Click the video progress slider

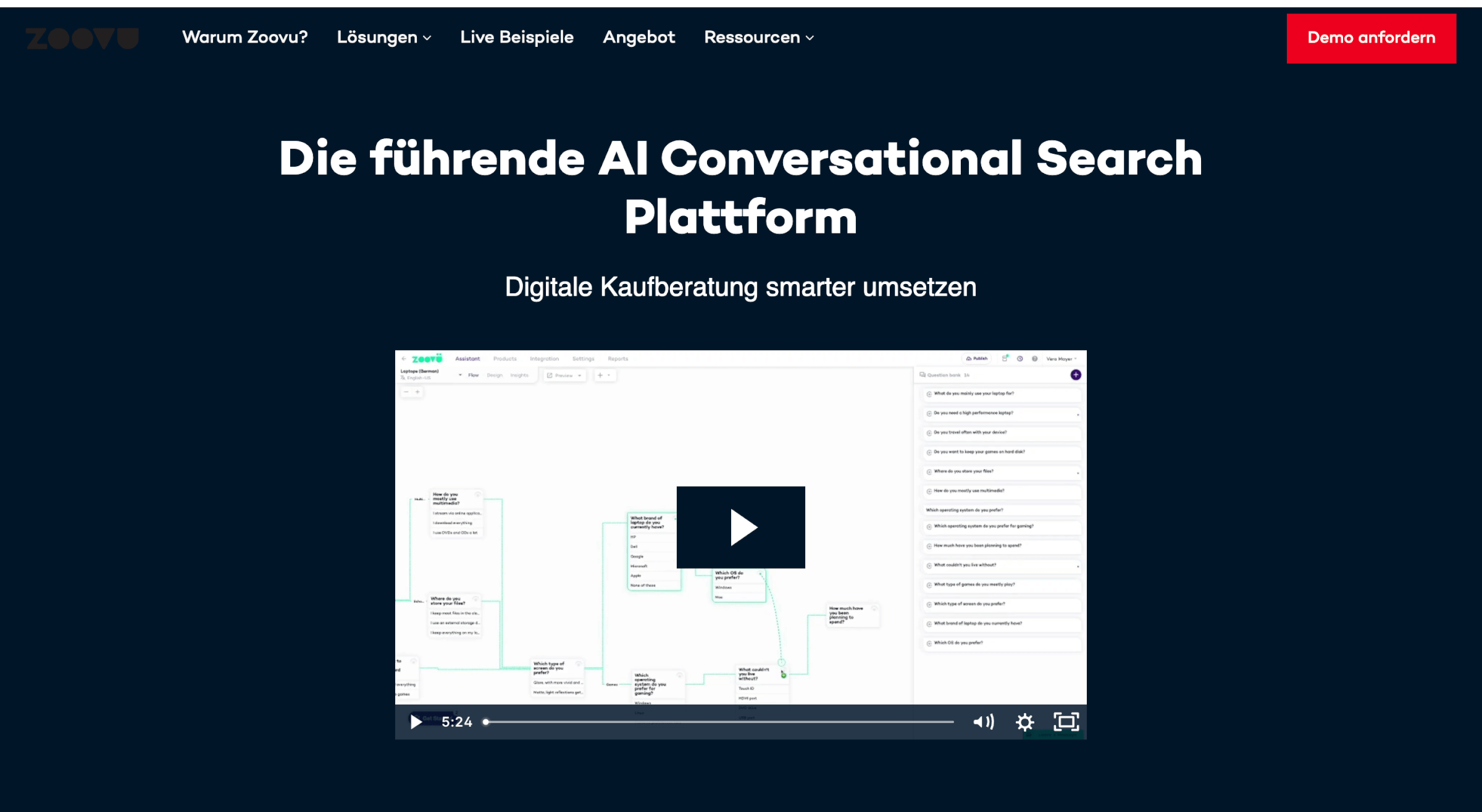pyautogui.click(x=719, y=721)
